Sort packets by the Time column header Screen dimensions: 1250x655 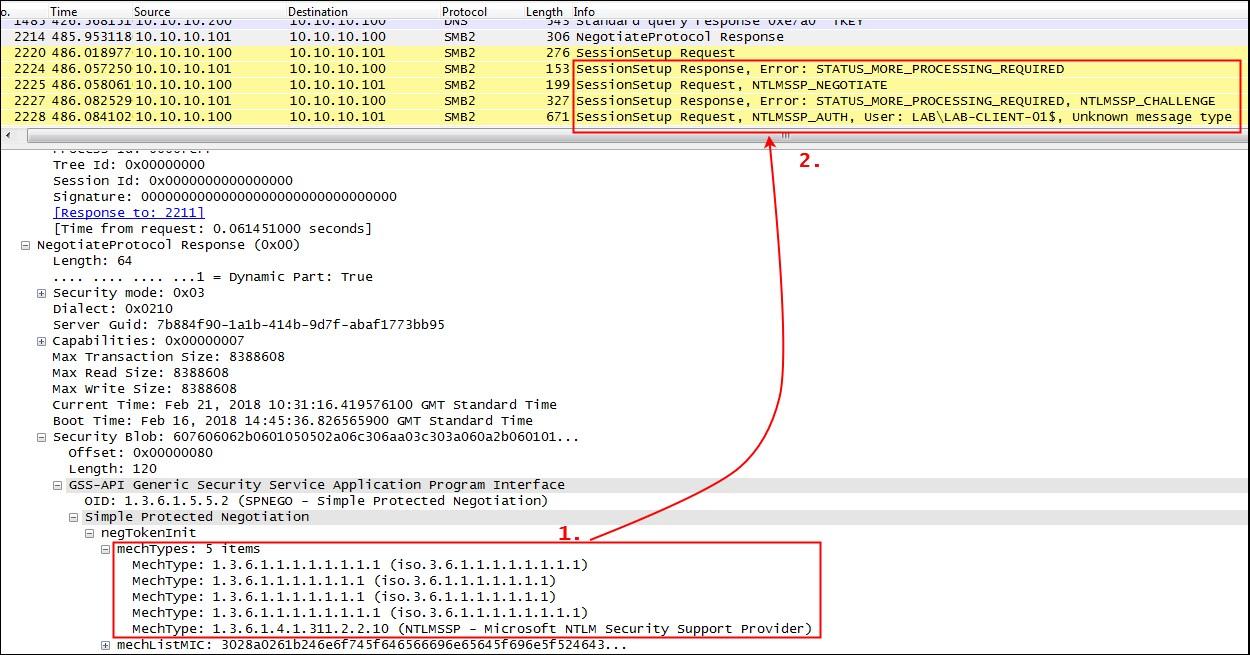tap(63, 11)
